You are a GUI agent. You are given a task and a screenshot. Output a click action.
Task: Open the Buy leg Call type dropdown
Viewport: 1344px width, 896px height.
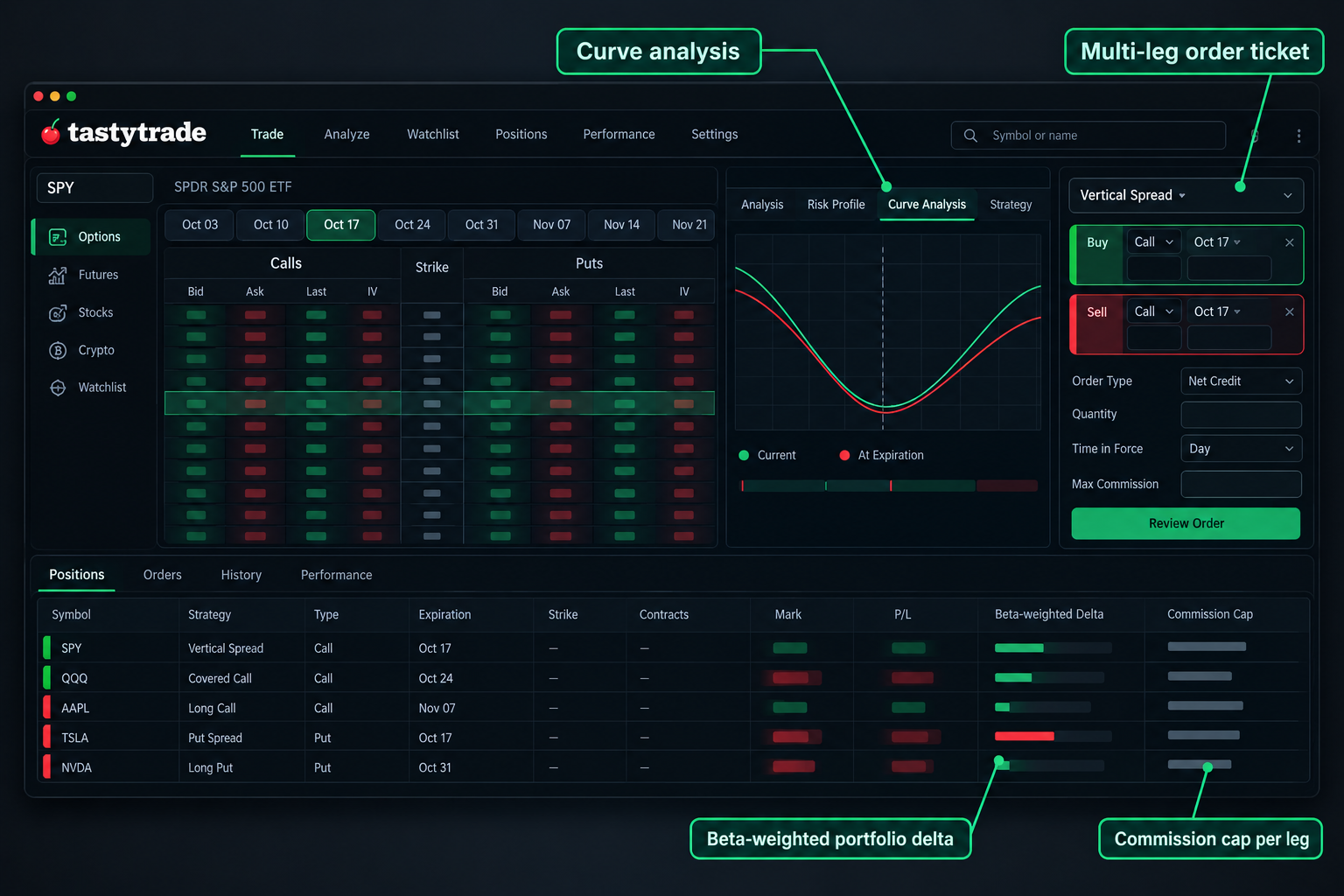pyautogui.click(x=1154, y=242)
